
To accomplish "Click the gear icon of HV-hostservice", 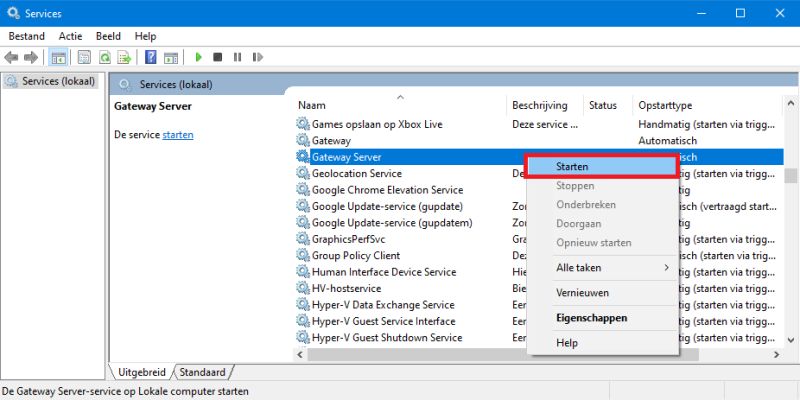I will click(x=303, y=288).
